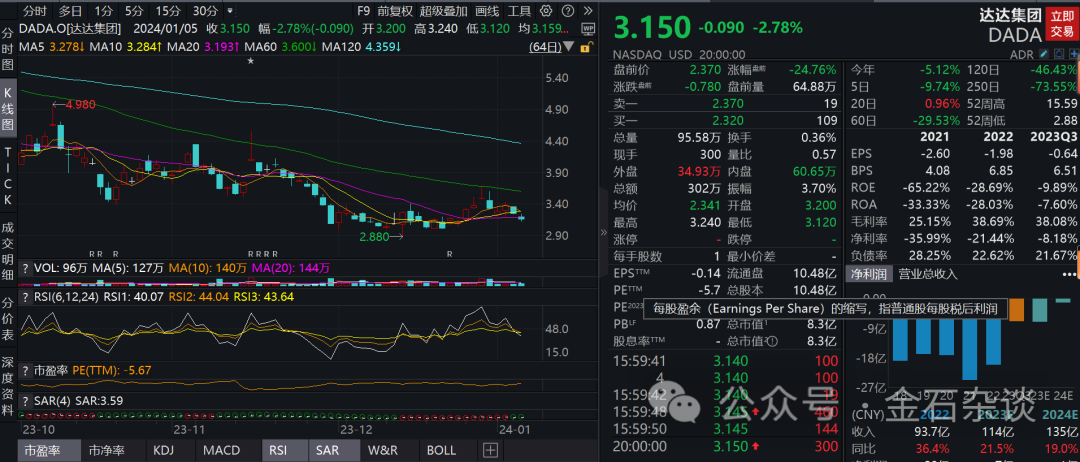Screen dimensions: 1080x462
Task: Click the SAR(4) parameter label
Action: tap(51, 400)
